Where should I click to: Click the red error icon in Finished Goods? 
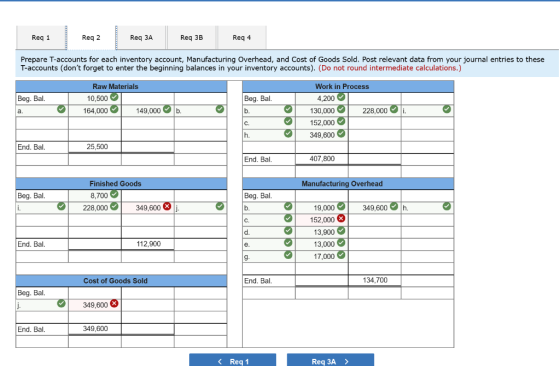coord(167,206)
